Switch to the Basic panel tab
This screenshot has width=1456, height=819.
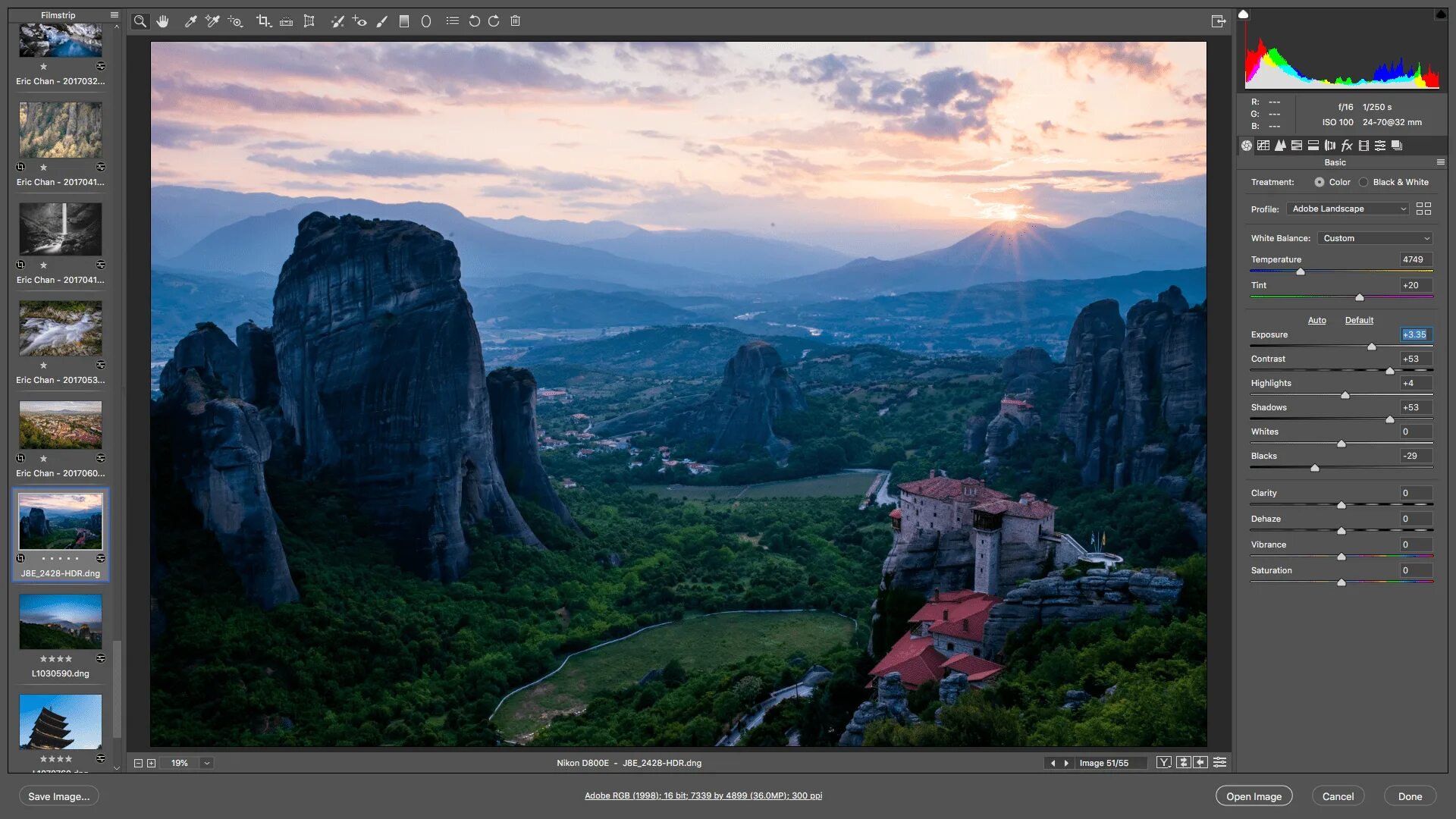pyautogui.click(x=1247, y=146)
